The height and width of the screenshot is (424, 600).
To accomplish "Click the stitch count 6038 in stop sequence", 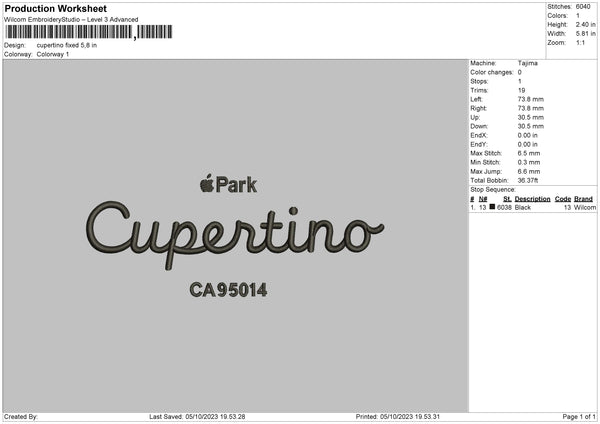I will [504, 207].
